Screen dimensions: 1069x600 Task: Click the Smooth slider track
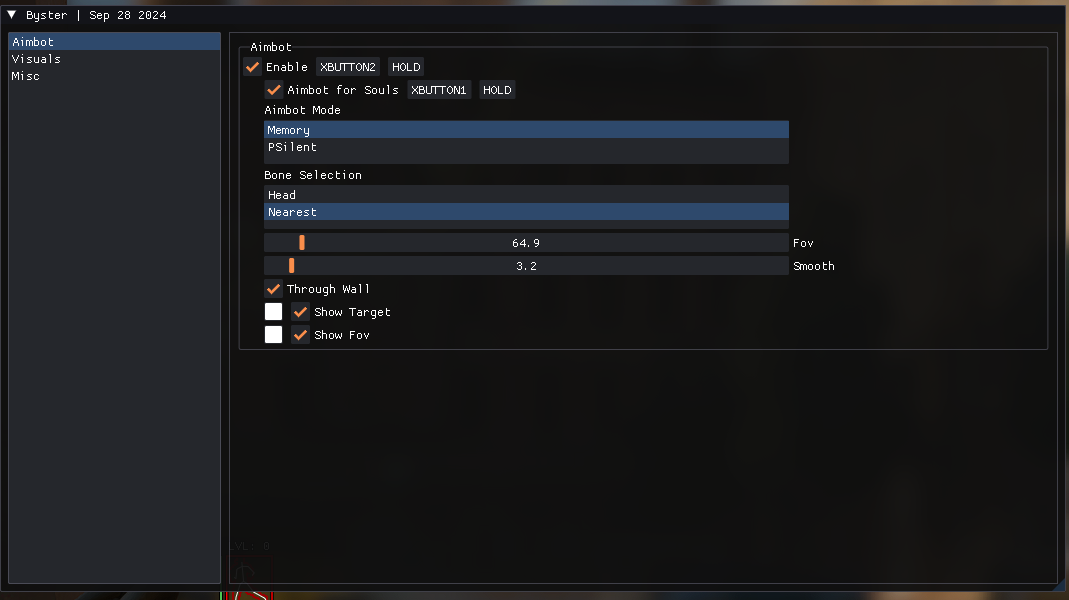pyautogui.click(x=526, y=266)
